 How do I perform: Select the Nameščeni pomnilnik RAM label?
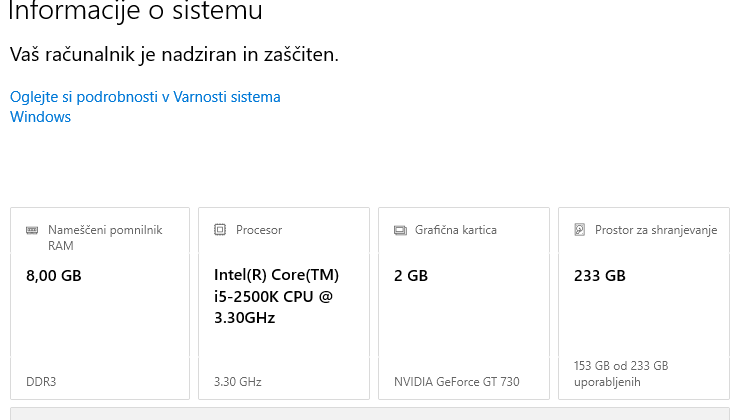click(105, 237)
